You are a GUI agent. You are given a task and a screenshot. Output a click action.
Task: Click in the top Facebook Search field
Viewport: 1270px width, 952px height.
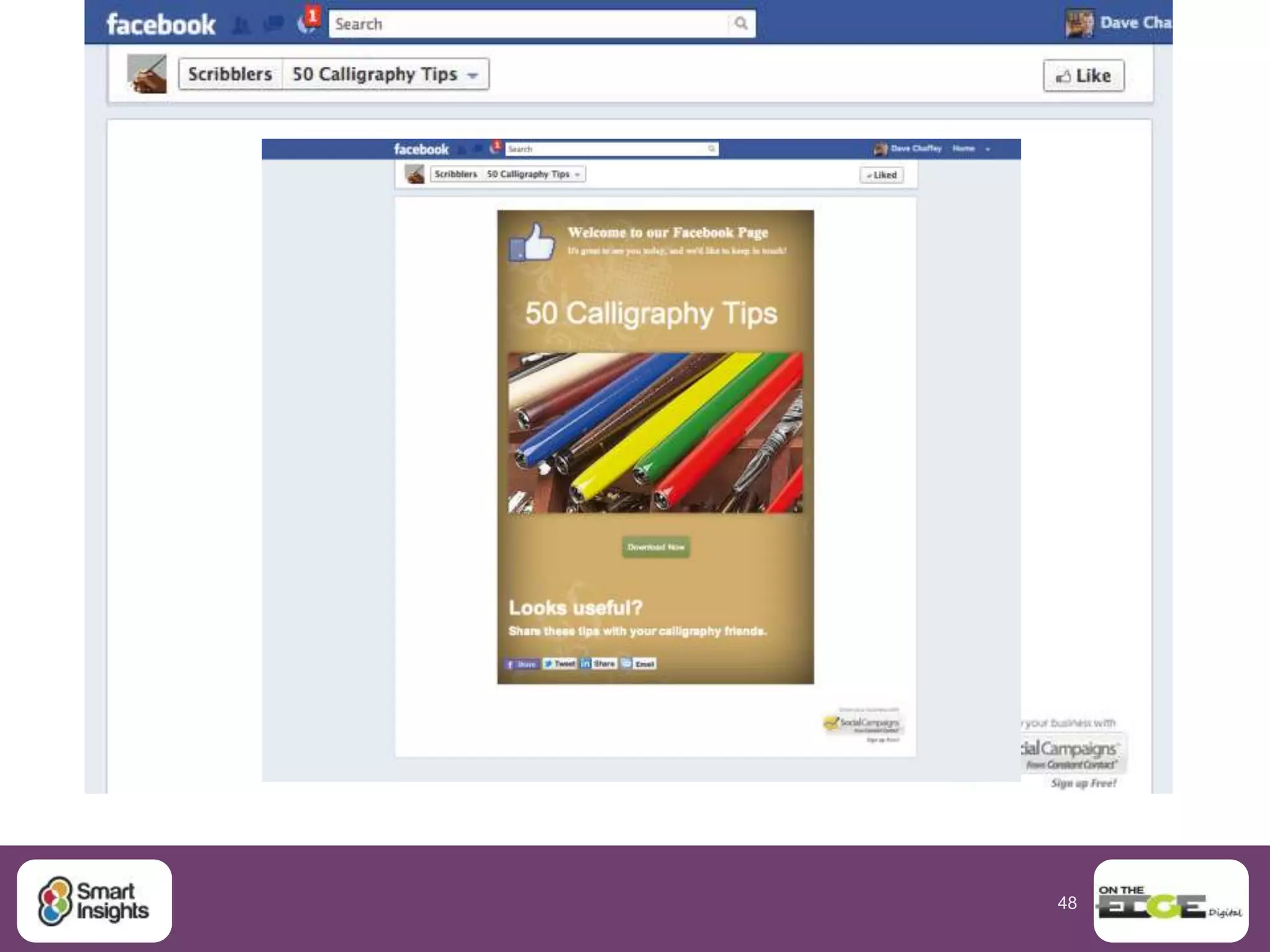pyautogui.click(x=527, y=24)
